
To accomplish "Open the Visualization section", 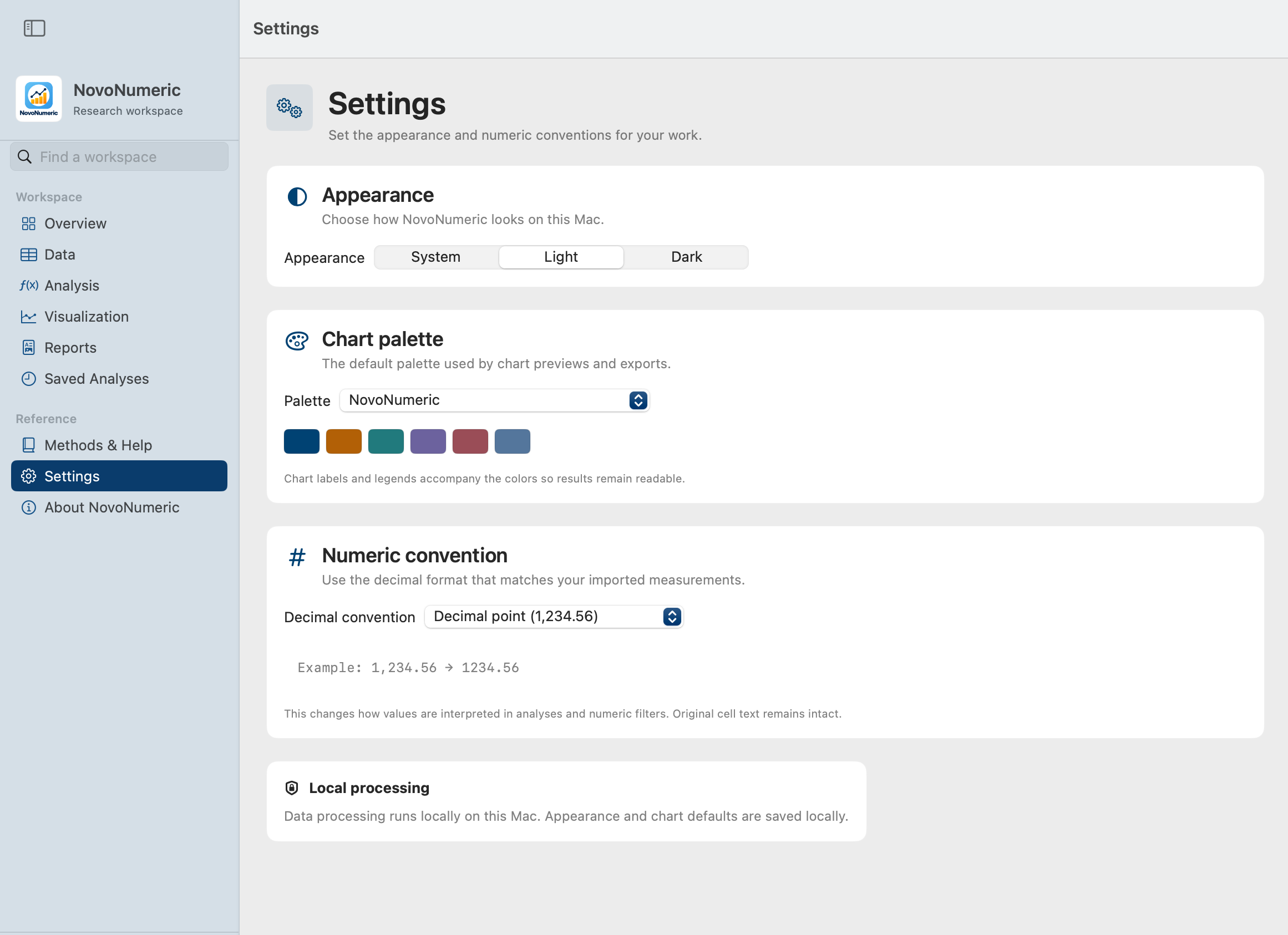I will [x=119, y=317].
